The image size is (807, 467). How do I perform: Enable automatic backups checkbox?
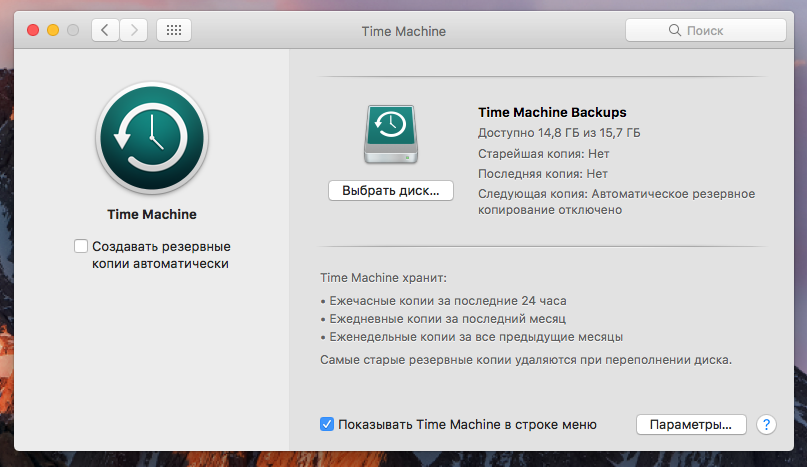pos(81,246)
